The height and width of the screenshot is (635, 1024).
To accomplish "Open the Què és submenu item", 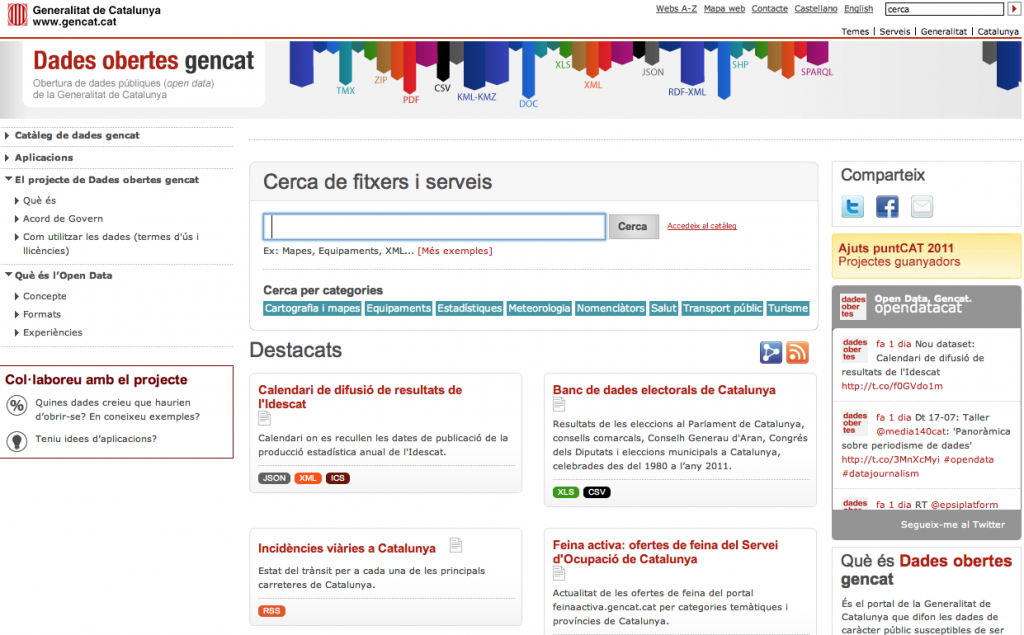I will [39, 201].
